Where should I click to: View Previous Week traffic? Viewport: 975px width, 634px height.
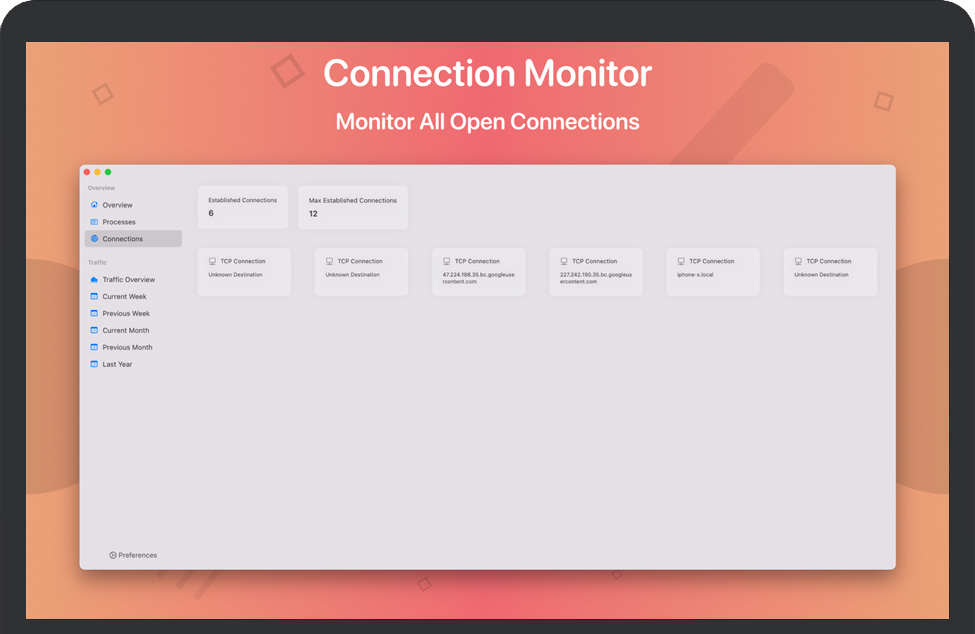click(x=133, y=313)
